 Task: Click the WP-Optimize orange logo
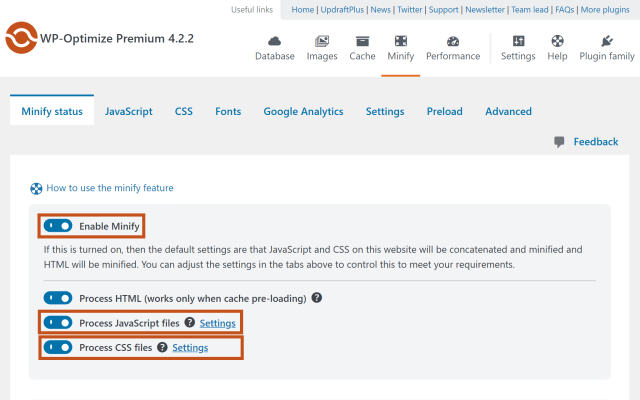tap(21, 38)
